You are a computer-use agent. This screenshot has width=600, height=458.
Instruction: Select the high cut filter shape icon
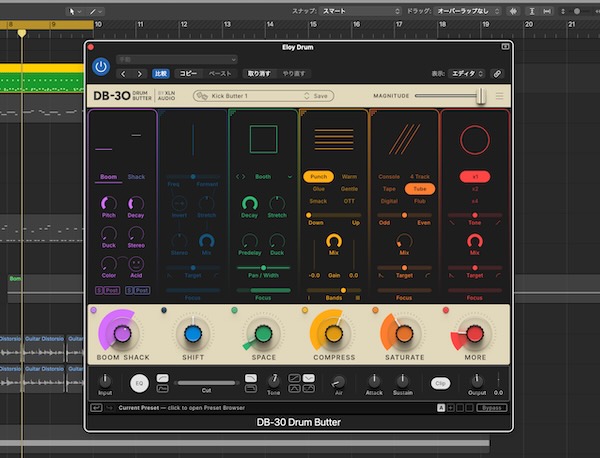tap(251, 378)
